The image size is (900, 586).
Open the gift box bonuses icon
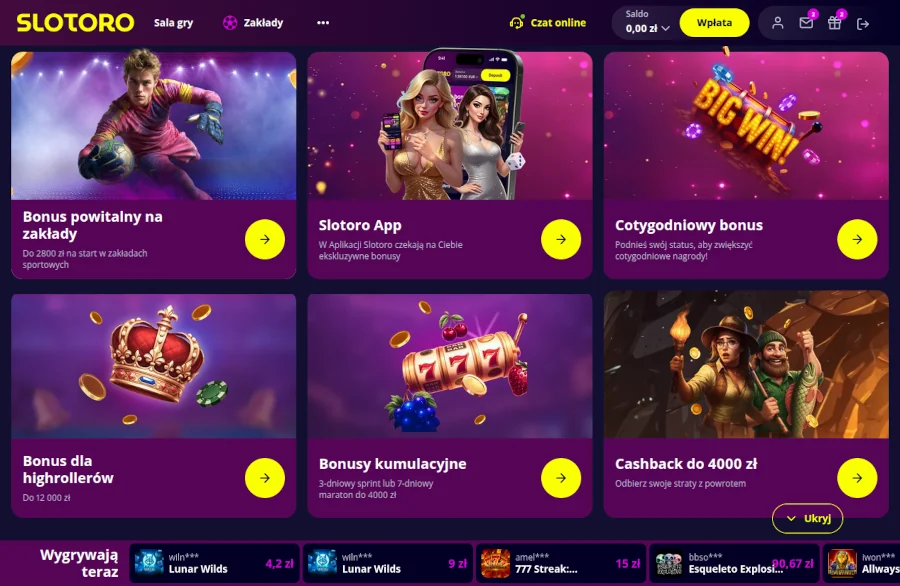[x=834, y=23]
